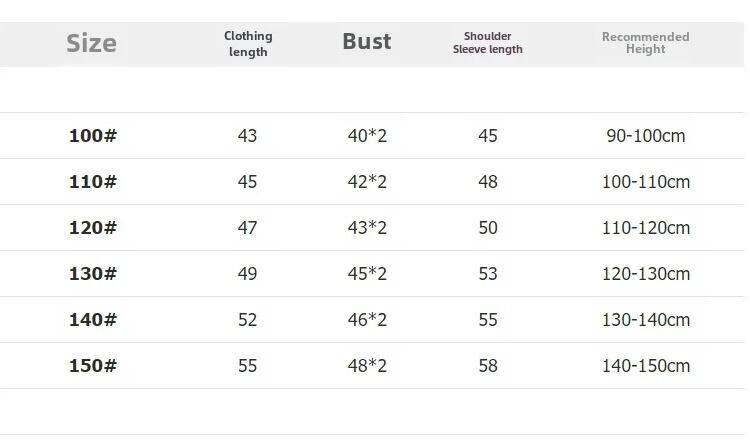Click the 130# size row label

click(x=93, y=274)
